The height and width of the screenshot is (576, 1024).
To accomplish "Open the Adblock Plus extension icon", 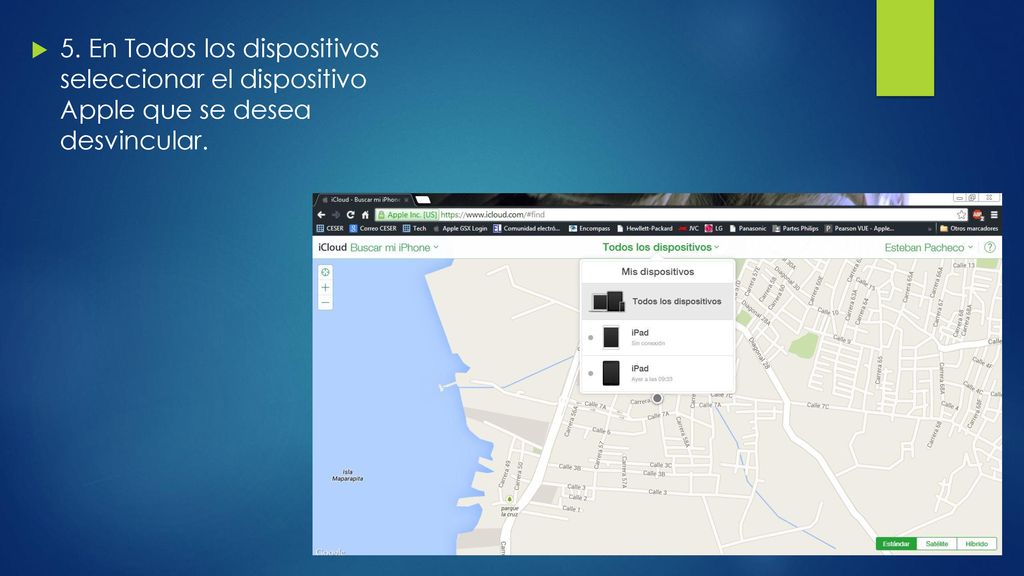I will pyautogui.click(x=978, y=215).
